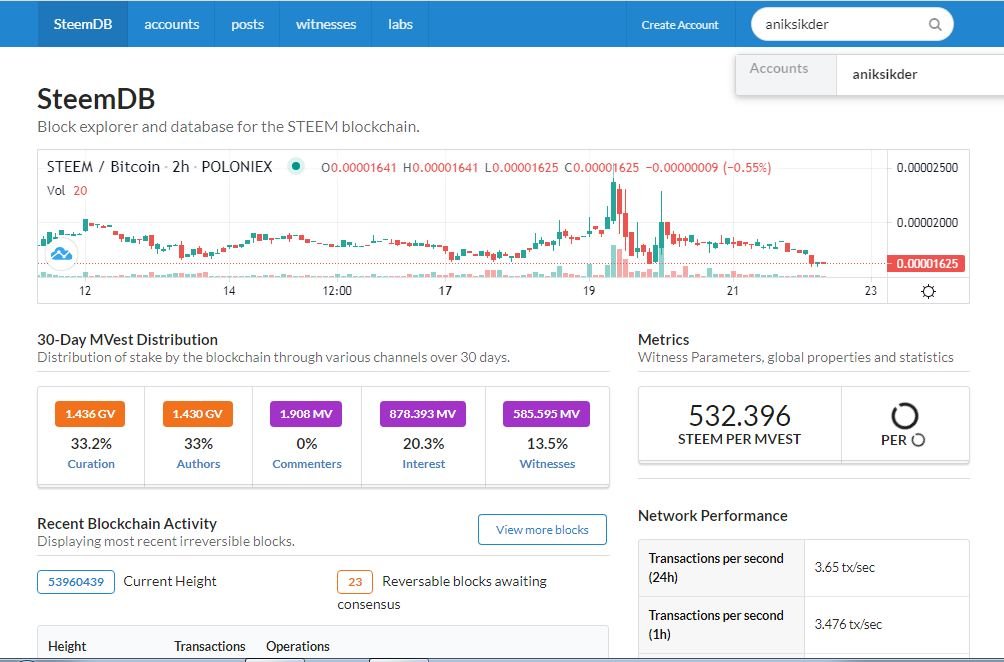Open the accounts menu
Screen dimensions: 1004x662
(172, 24)
